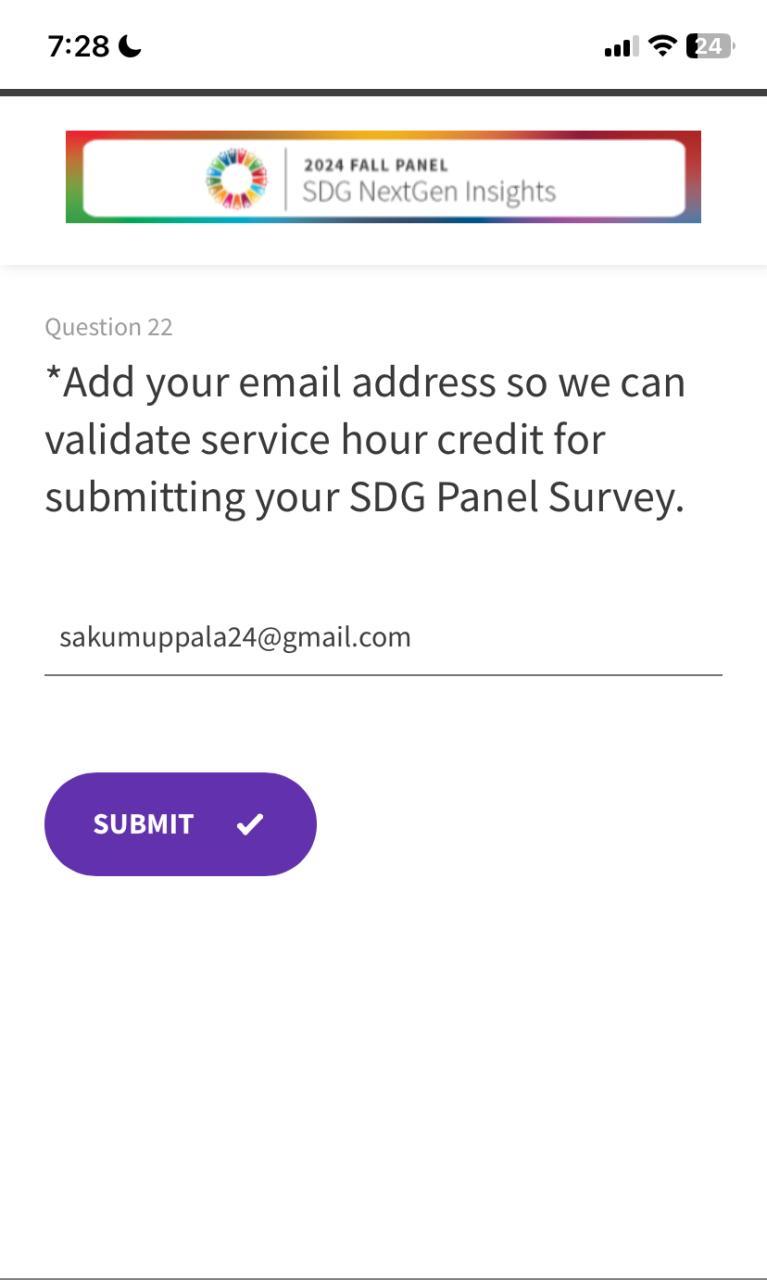Viewport: 767px width, 1280px height.
Task: Tap the cellular signal bars icon
Action: pyautogui.click(x=620, y=46)
